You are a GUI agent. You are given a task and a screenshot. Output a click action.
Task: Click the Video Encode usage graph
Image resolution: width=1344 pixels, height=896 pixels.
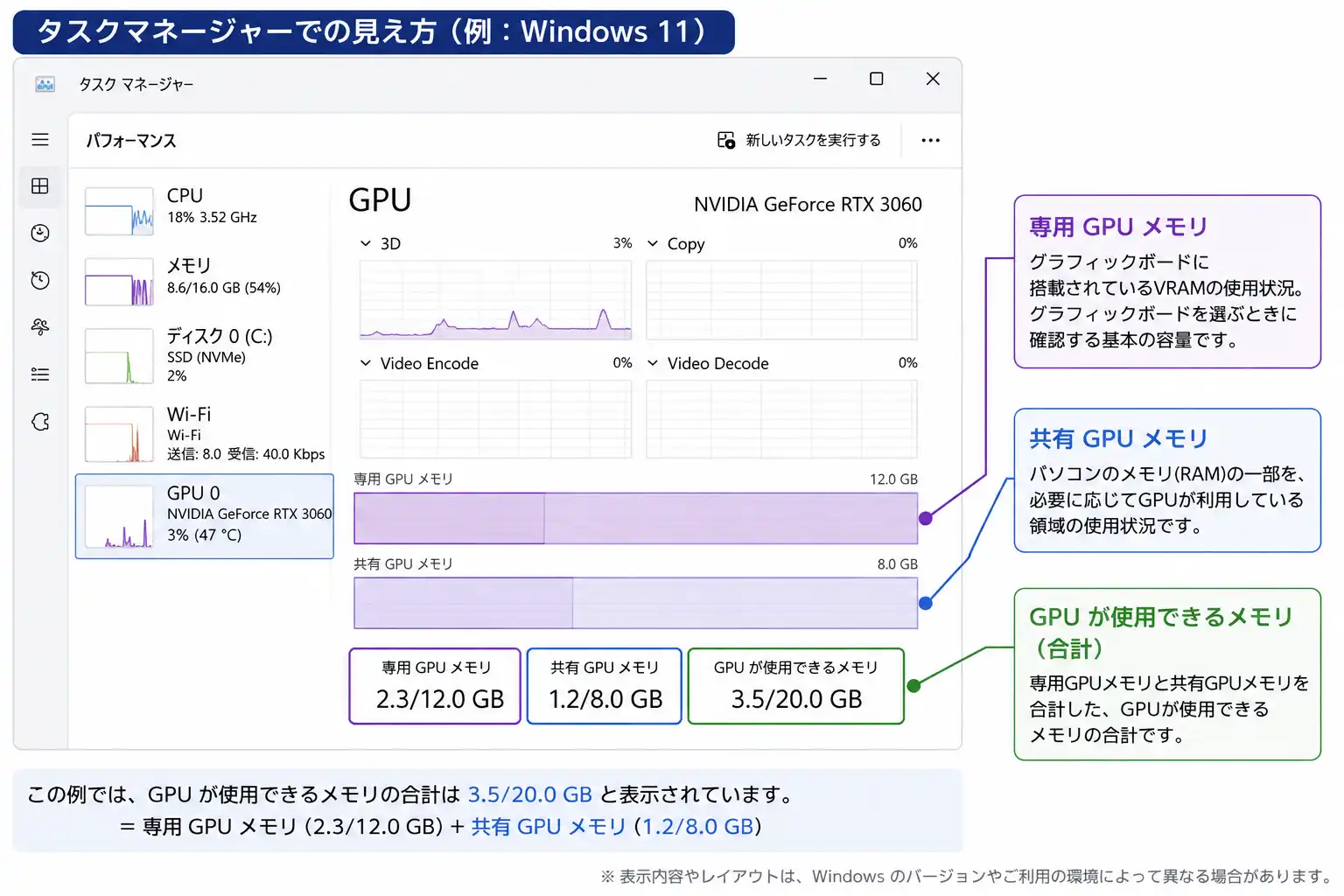coord(495,419)
